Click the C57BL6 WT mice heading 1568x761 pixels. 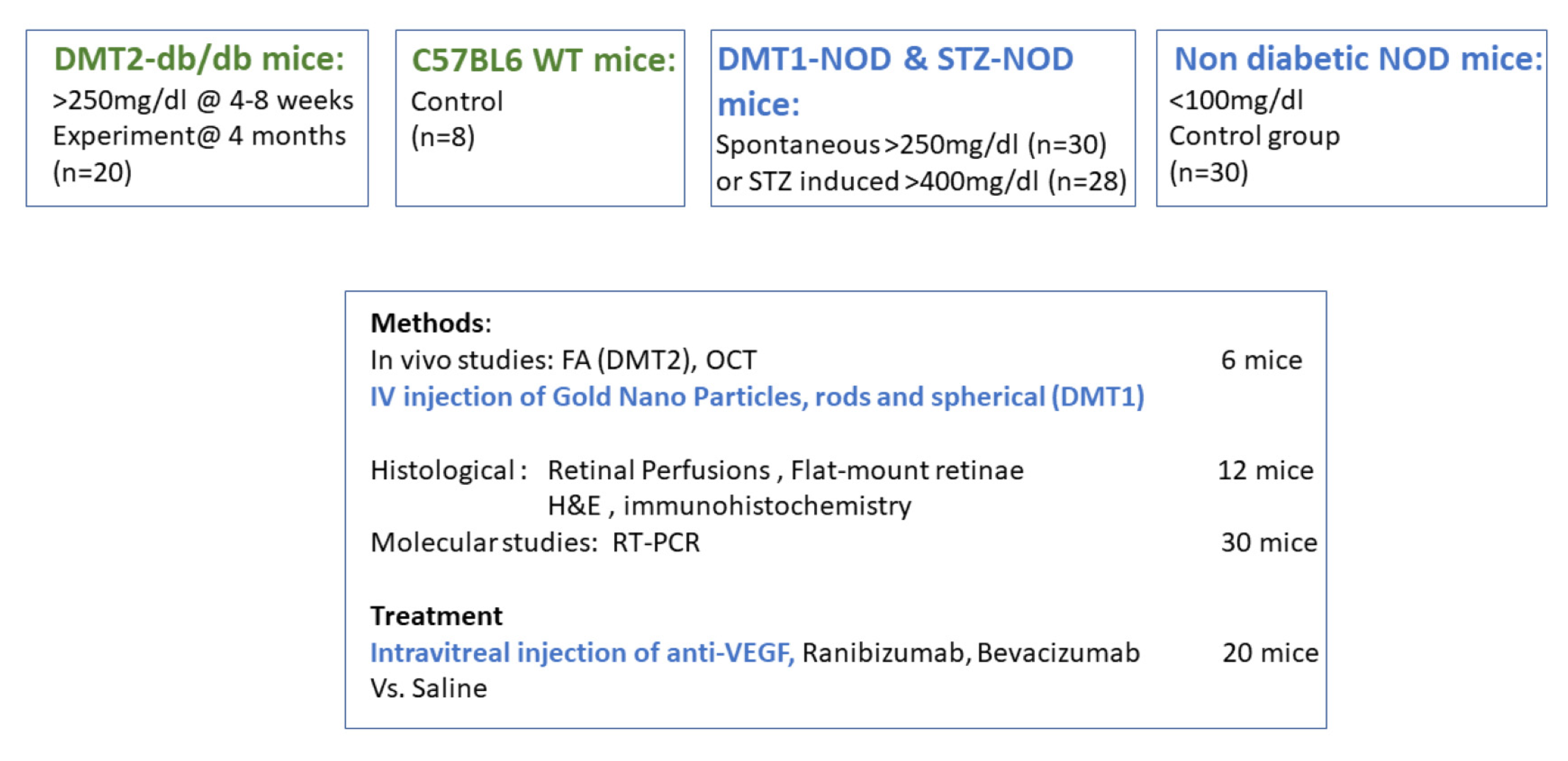(543, 60)
